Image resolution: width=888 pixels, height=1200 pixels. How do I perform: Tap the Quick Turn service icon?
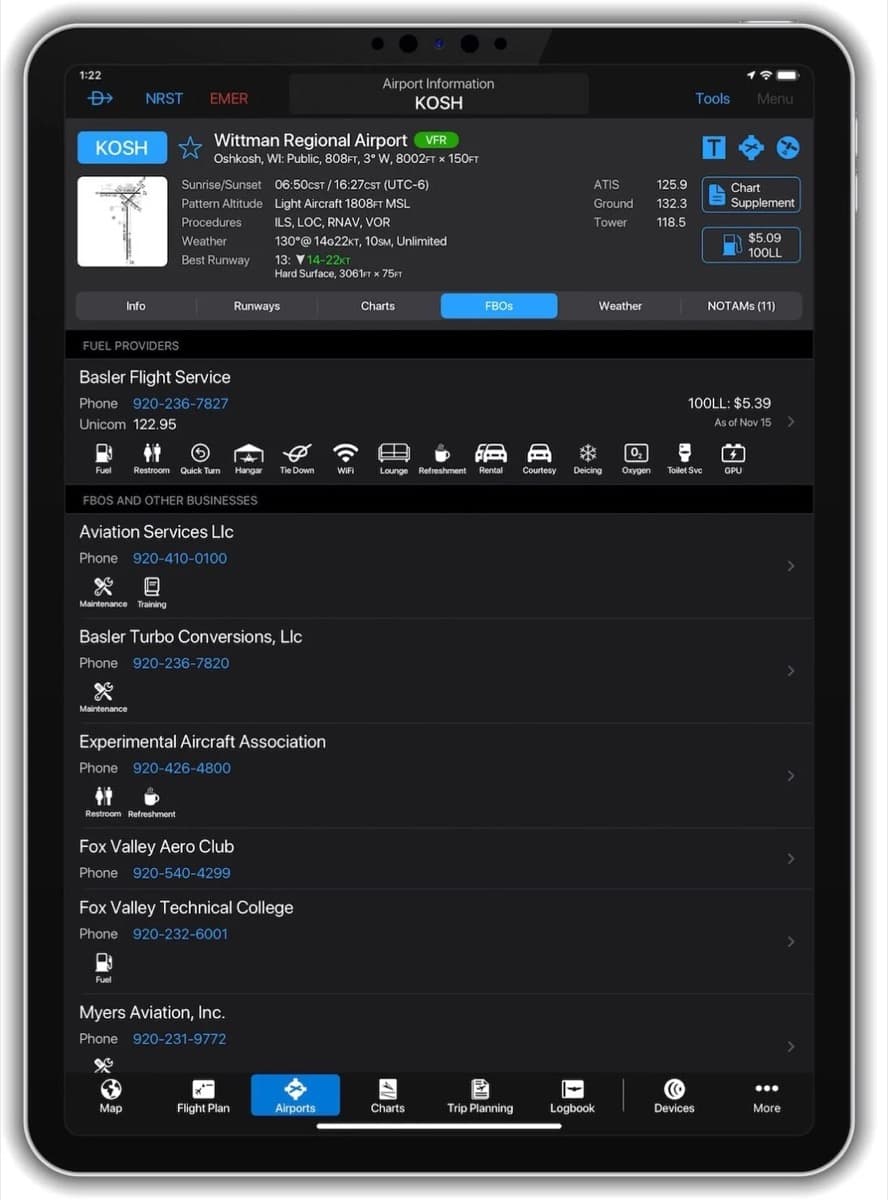pyautogui.click(x=200, y=458)
